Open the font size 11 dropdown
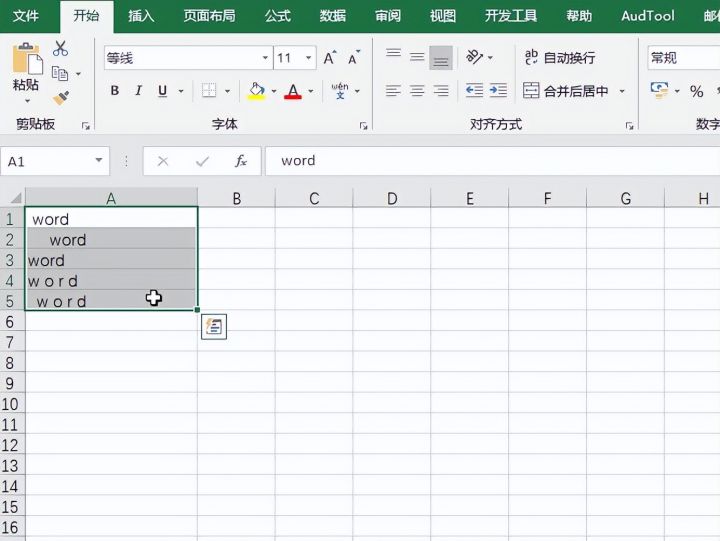Image resolution: width=720 pixels, height=541 pixels. pyautogui.click(x=309, y=58)
